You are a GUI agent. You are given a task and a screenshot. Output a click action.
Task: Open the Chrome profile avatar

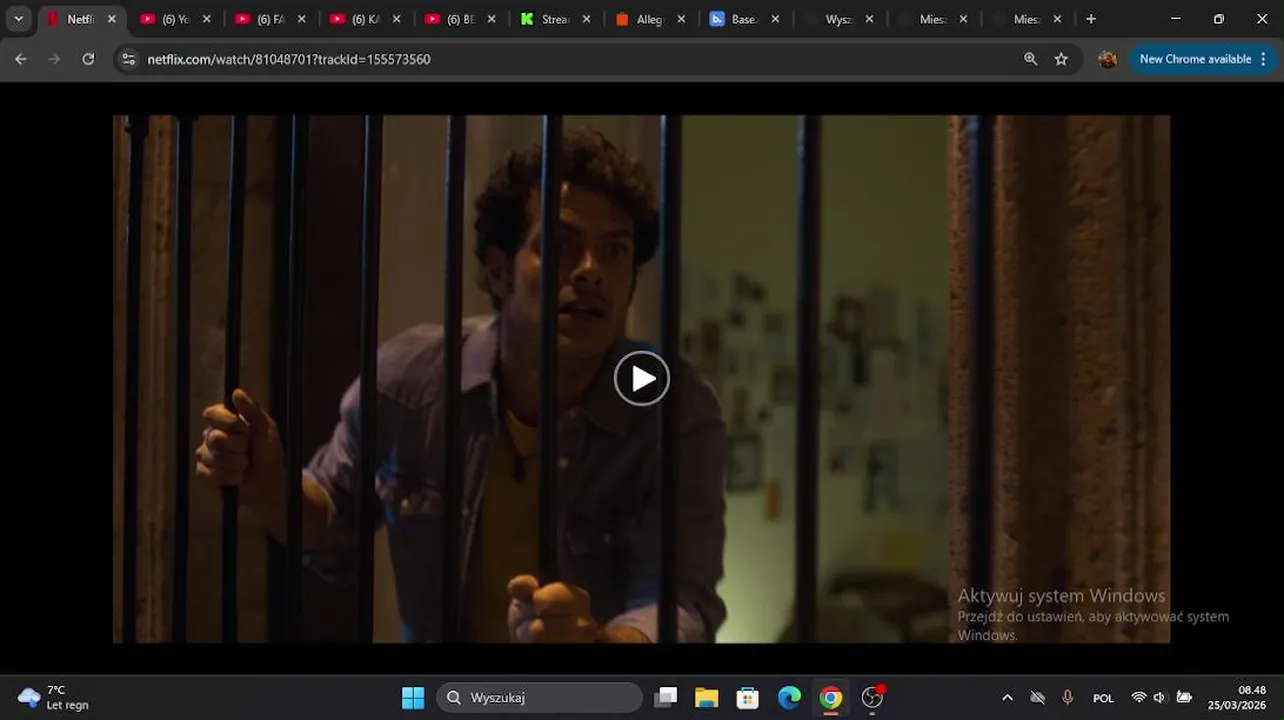pos(1107,59)
